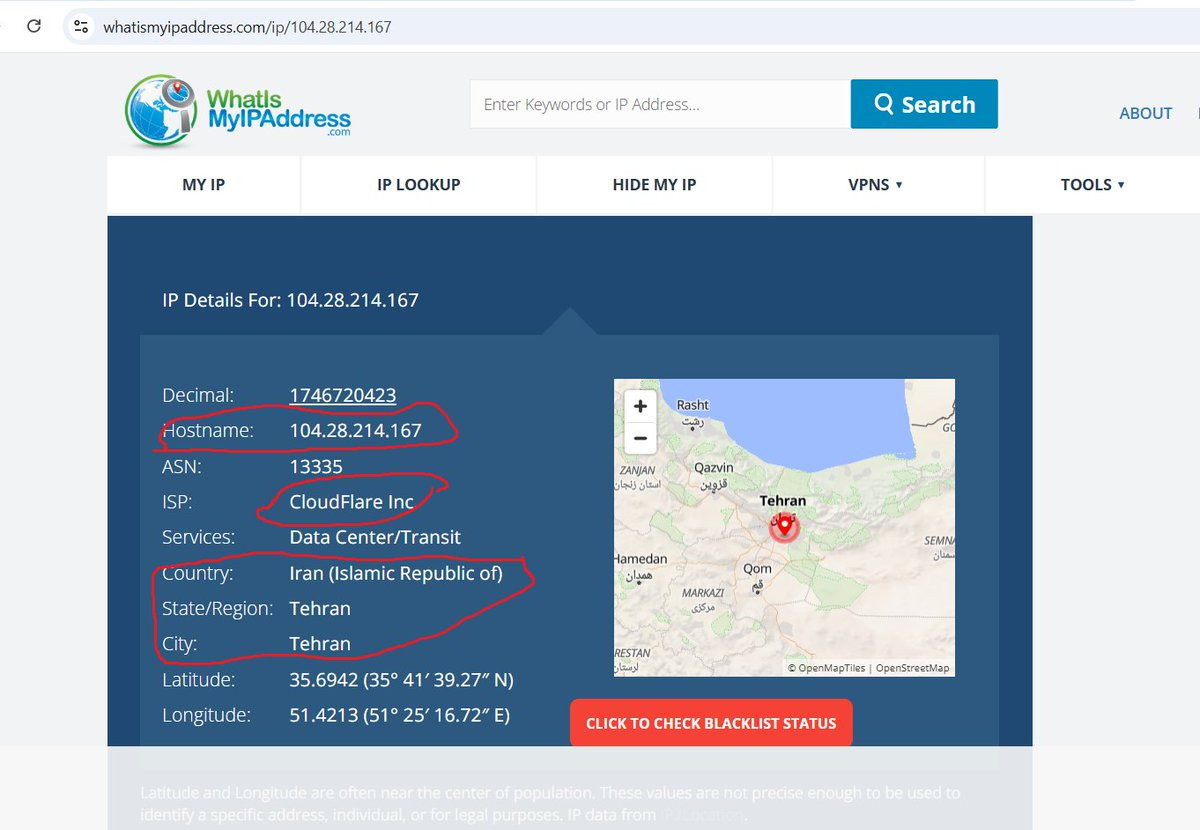Select country value Iran (Islamic Republic of)
The image size is (1200, 830).
396,573
